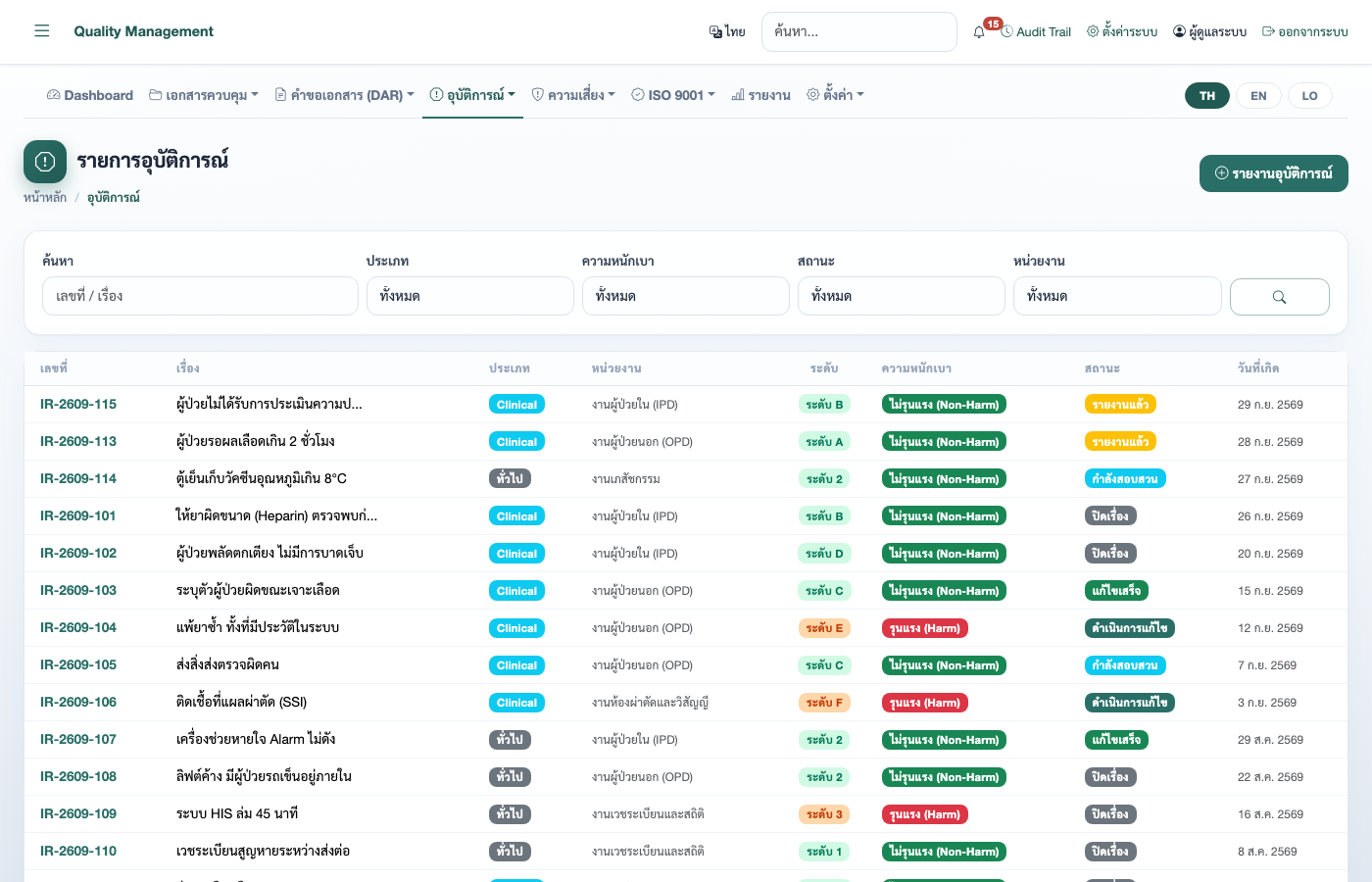The image size is (1372, 882).
Task: Open incident IR-2609-113
Action: coord(78,442)
